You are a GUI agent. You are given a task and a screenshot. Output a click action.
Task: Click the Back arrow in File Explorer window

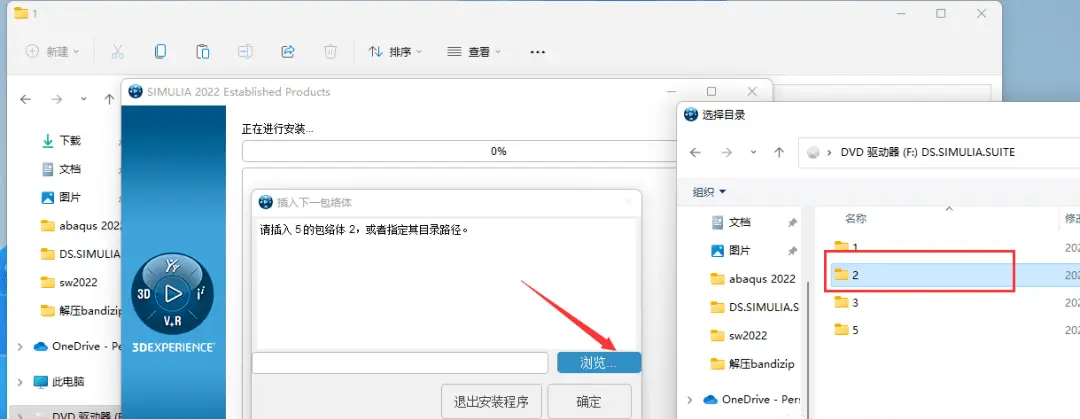(25, 99)
